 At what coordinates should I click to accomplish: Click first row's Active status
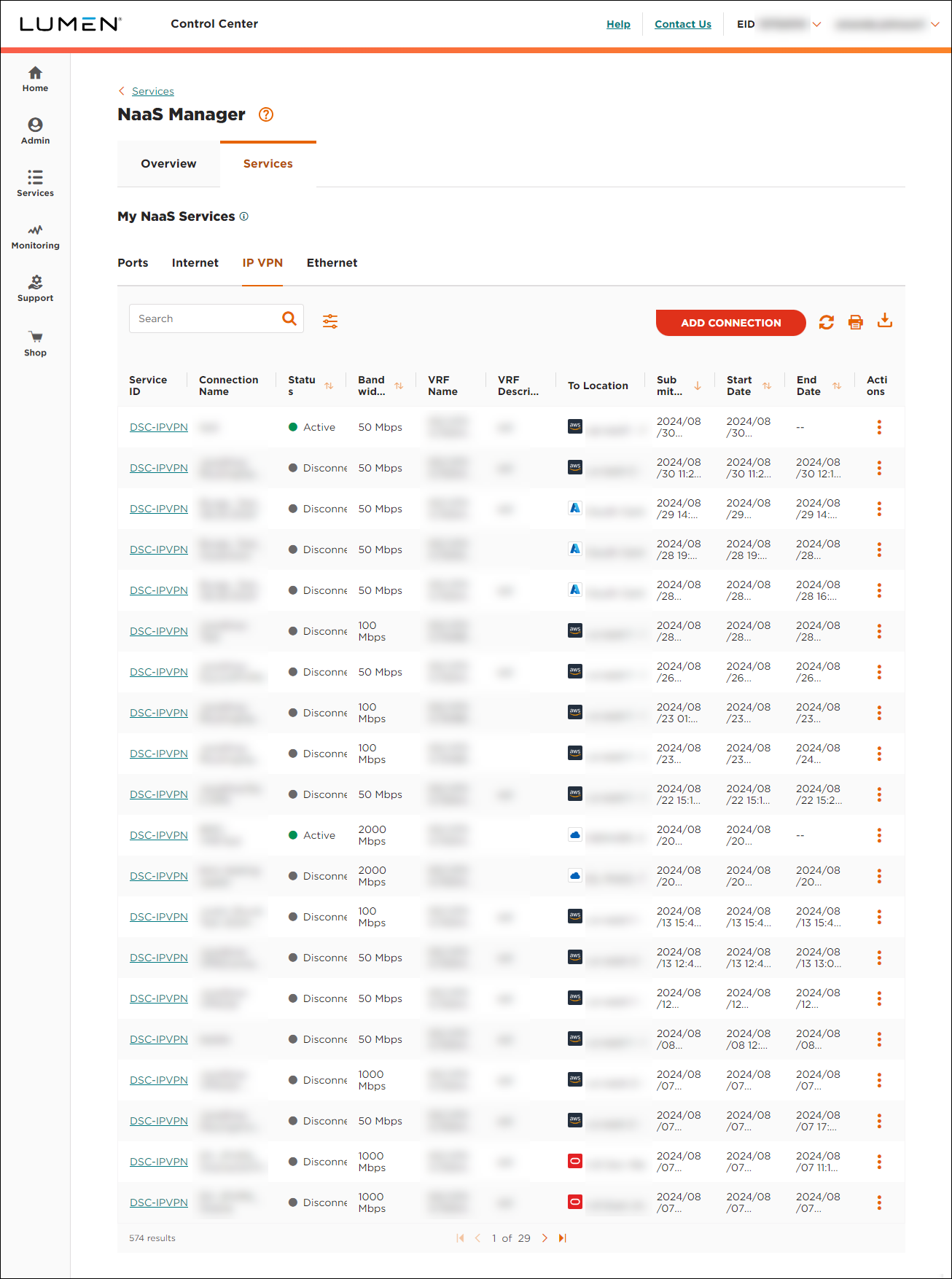pos(312,427)
